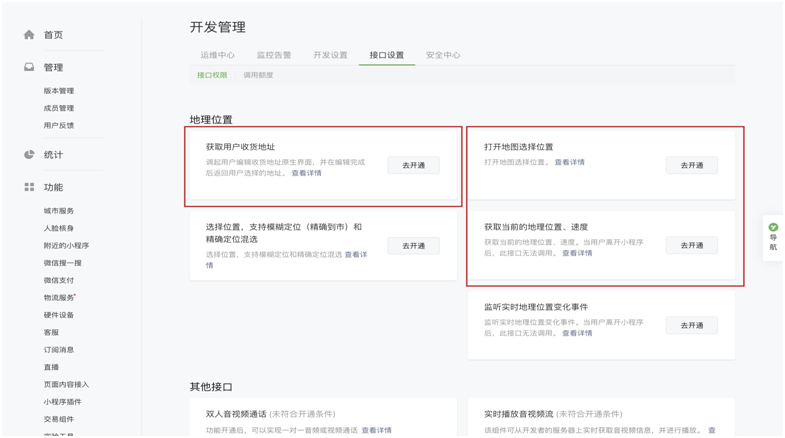Image resolution: width=785 pixels, height=438 pixels.
Task: Open 版本管理 in the sidebar
Action: (58, 91)
